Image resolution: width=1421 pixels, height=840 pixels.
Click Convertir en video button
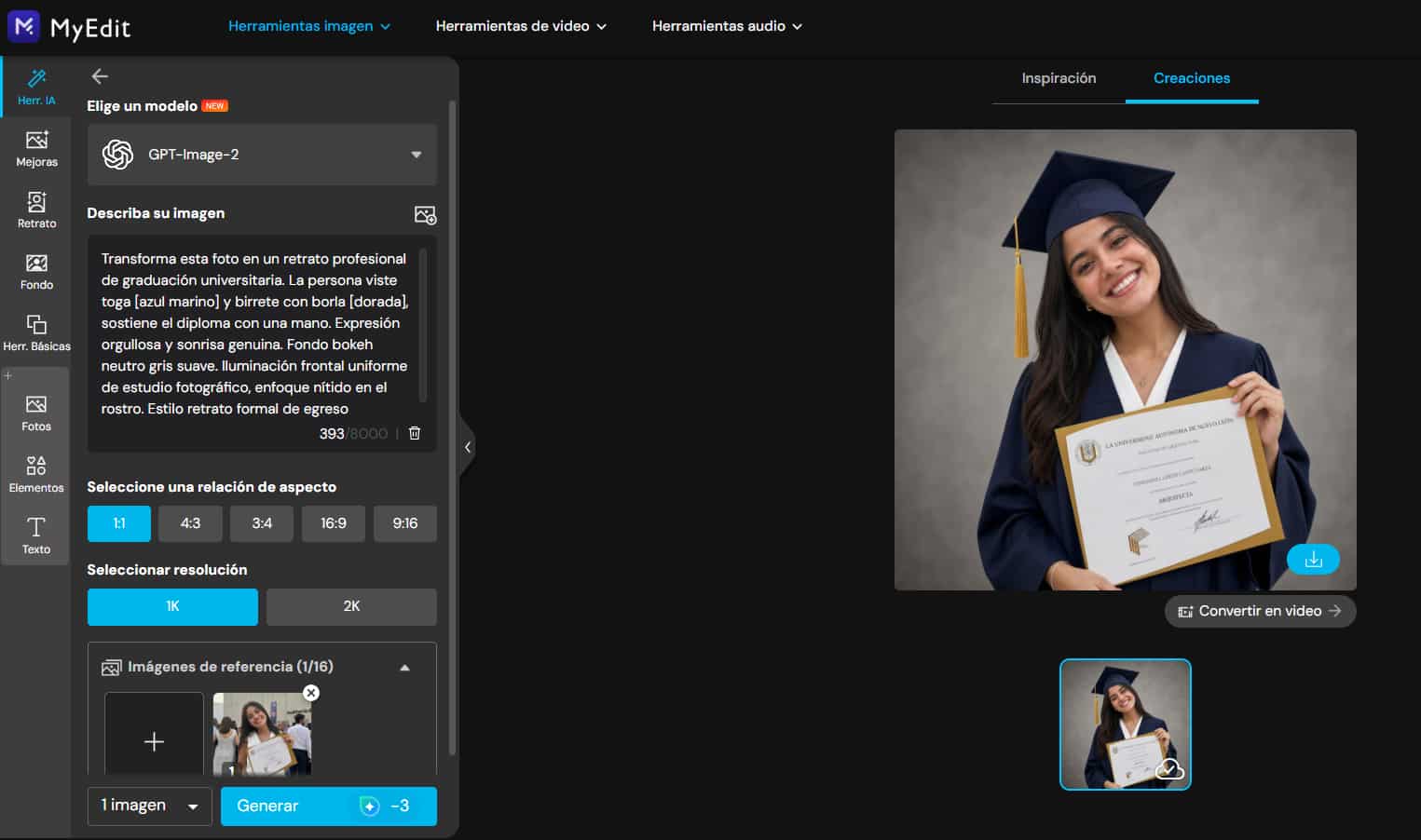[1260, 611]
